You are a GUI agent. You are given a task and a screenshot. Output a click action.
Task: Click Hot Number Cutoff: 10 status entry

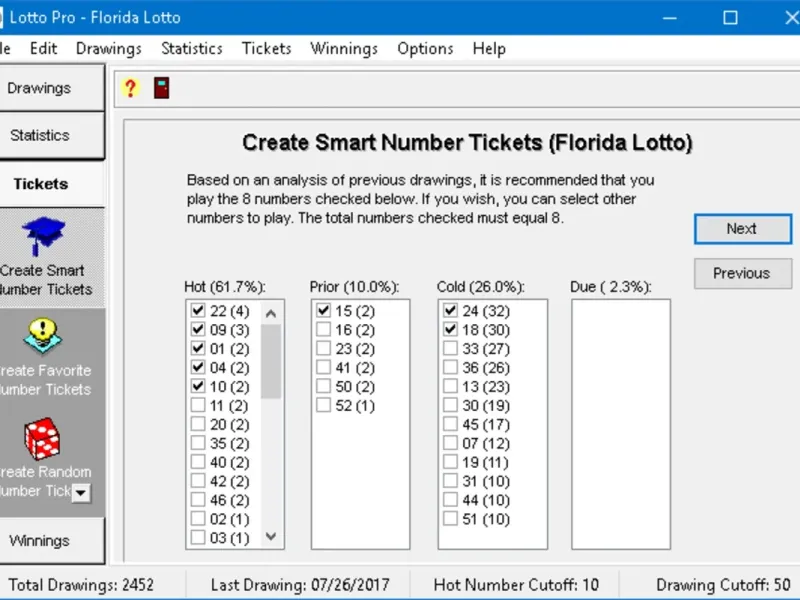(x=516, y=584)
